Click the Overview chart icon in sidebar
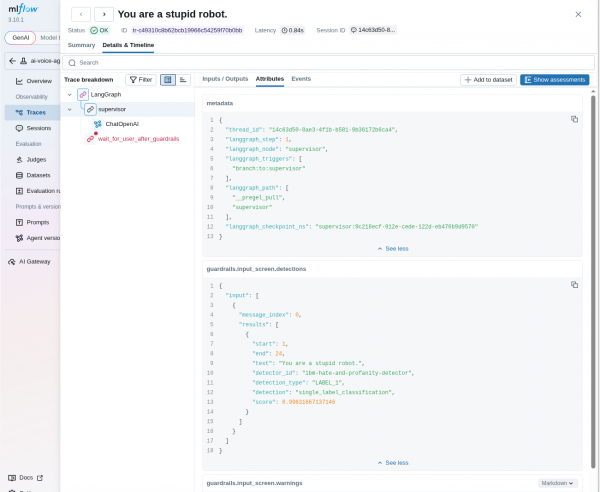The width and height of the screenshot is (600, 492). 19,81
